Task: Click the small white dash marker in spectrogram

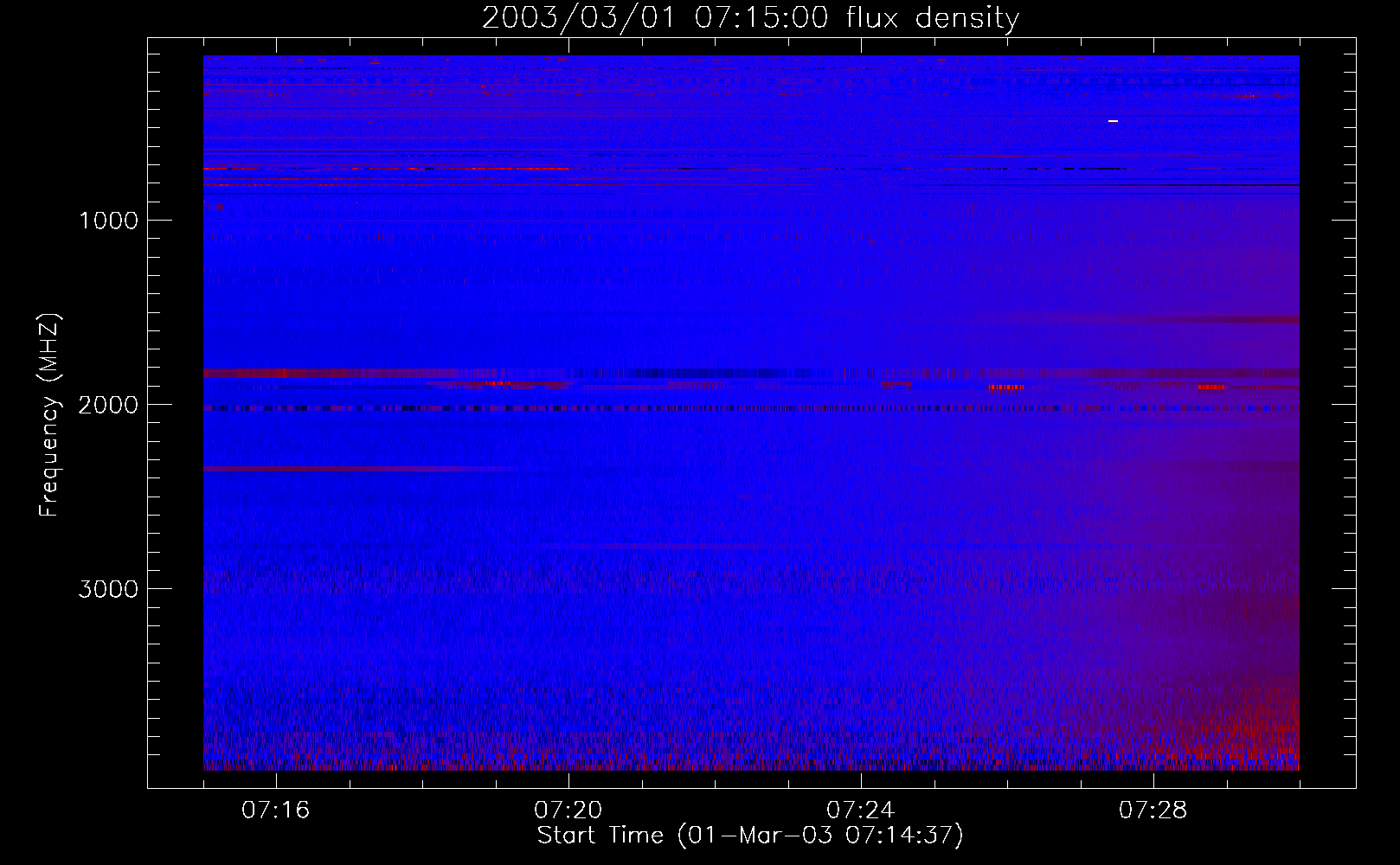Action: tap(1113, 121)
